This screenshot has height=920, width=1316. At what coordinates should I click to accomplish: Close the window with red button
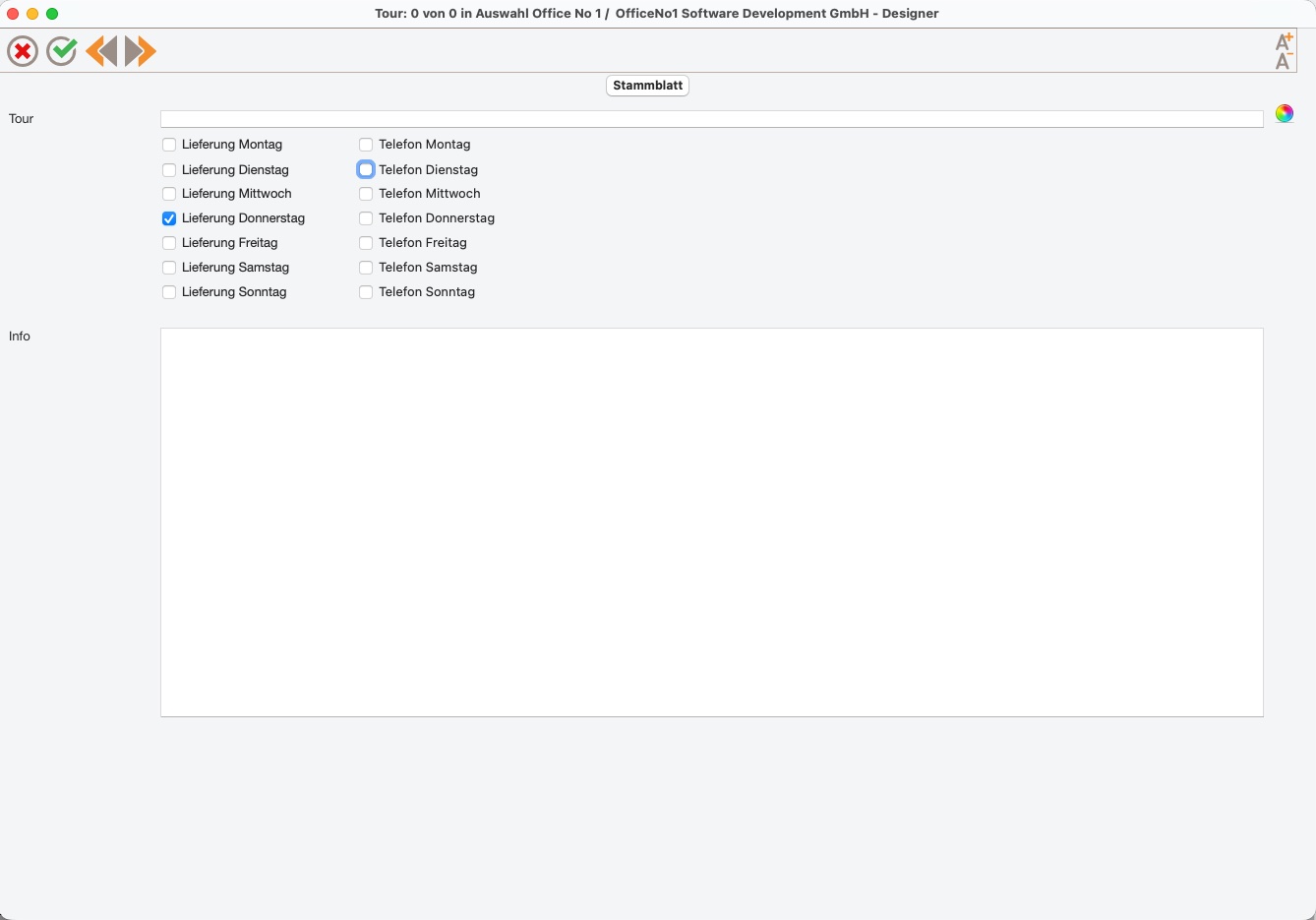[x=13, y=14]
